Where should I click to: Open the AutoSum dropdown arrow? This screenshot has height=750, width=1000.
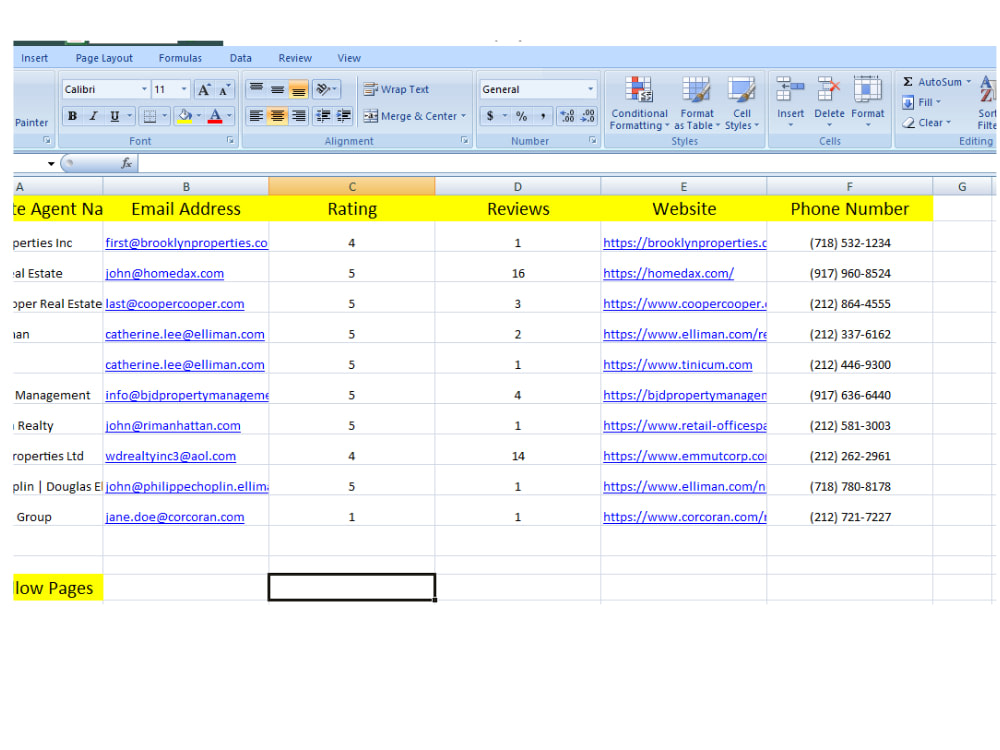(969, 82)
